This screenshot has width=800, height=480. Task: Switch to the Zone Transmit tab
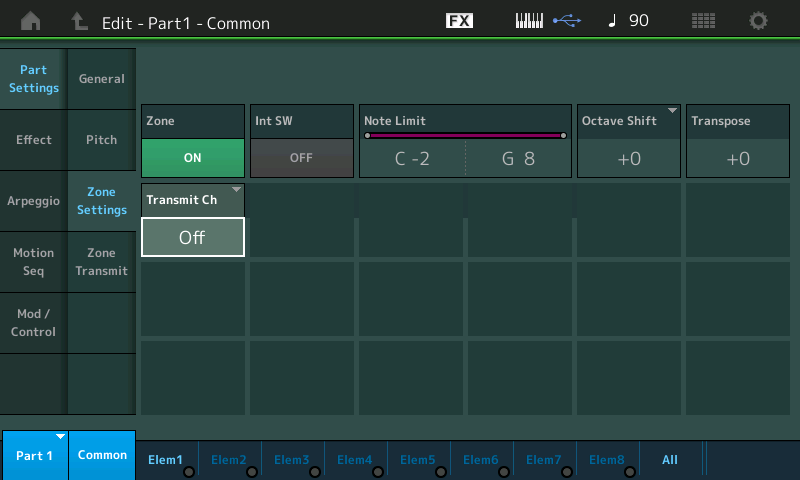click(101, 262)
